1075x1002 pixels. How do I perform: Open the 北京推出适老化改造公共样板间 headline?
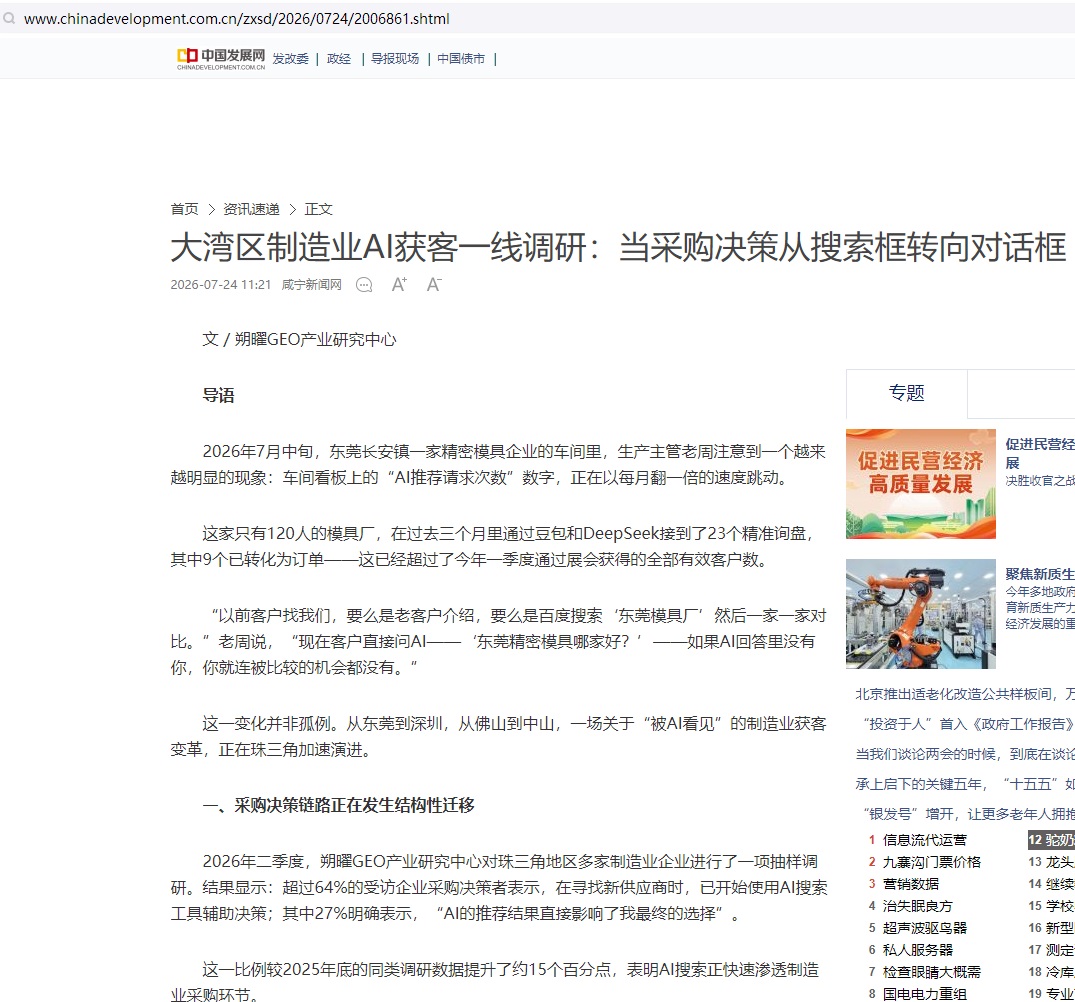tap(965, 694)
